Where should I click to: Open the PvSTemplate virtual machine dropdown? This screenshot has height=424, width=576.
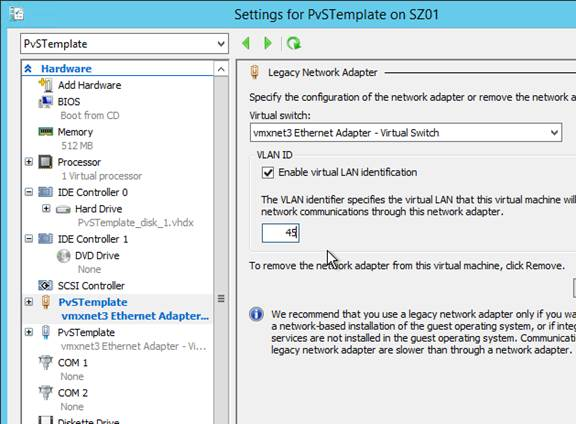124,44
